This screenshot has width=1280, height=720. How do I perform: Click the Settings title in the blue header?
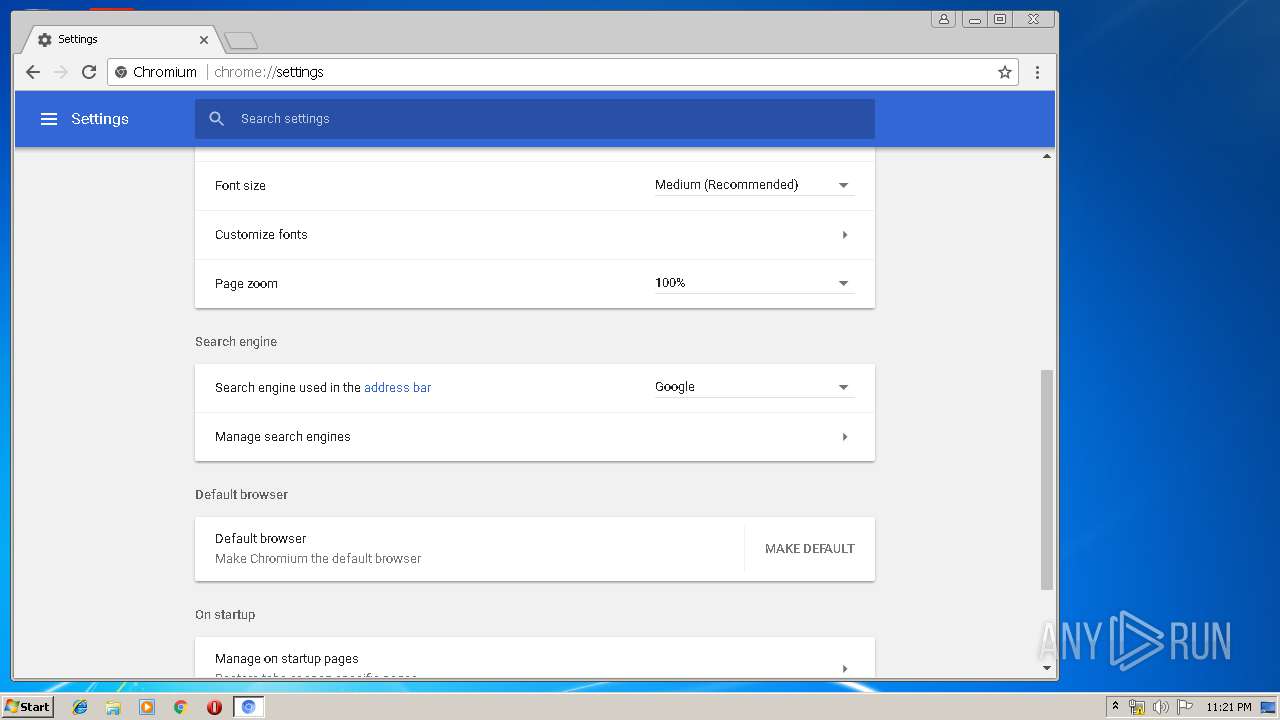click(100, 119)
